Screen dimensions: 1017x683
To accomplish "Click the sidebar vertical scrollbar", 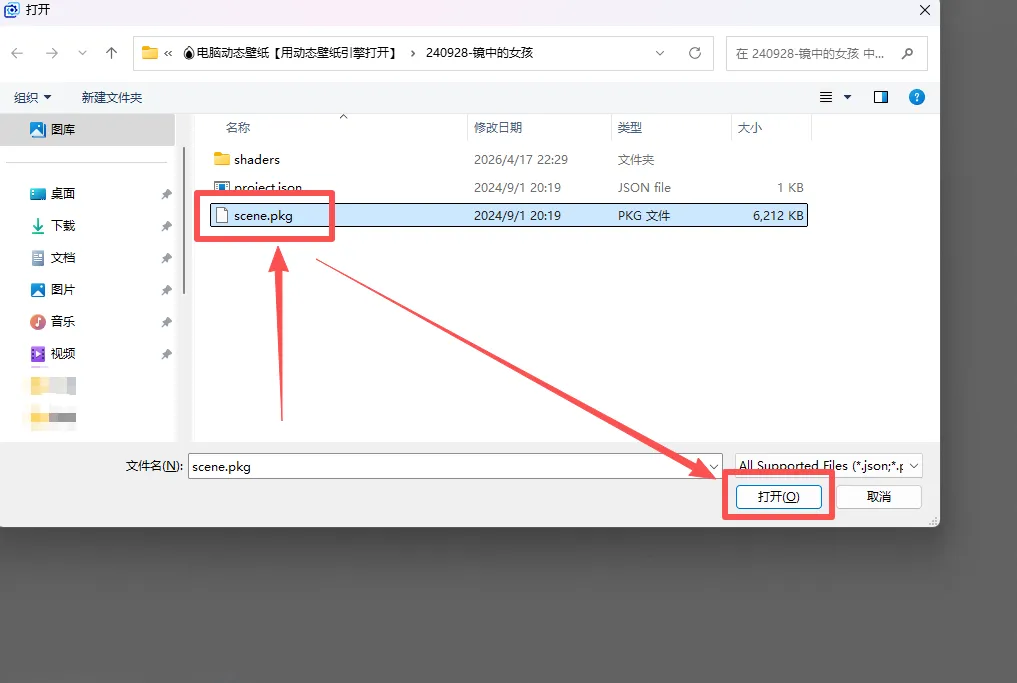I will (184, 221).
